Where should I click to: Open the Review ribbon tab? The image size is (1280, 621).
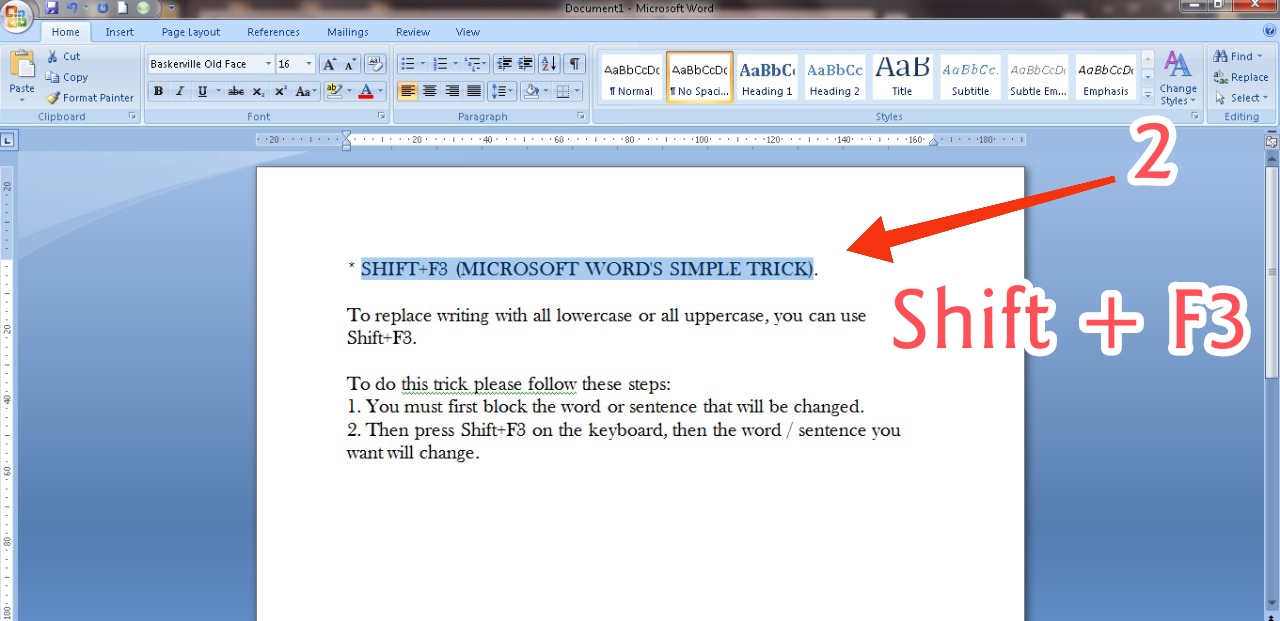413,32
